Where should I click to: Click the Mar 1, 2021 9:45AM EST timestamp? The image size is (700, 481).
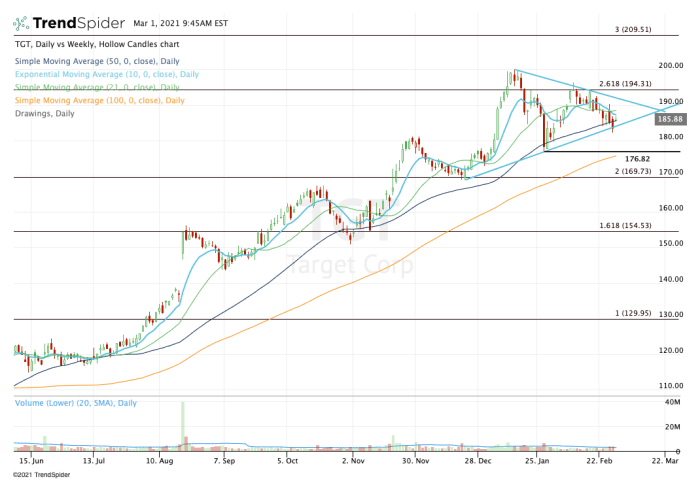[187, 21]
